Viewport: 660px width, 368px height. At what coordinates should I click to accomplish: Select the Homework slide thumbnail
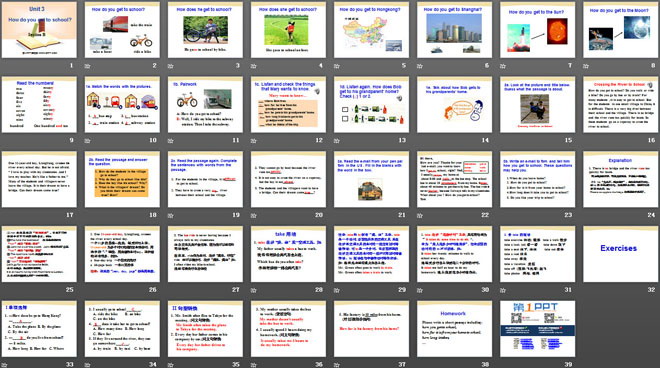pyautogui.click(x=455, y=328)
